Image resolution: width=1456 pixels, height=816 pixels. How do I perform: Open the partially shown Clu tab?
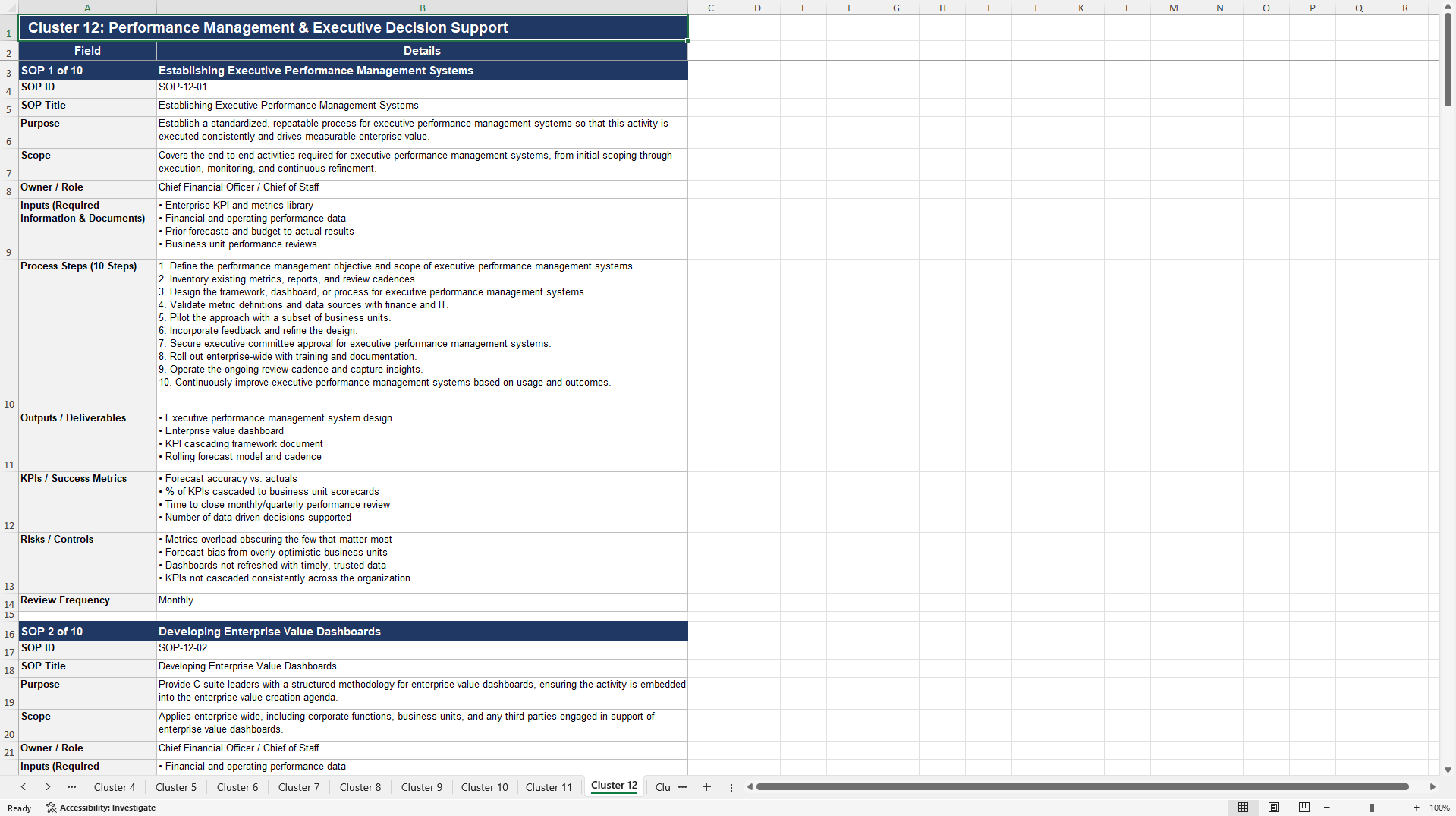662,787
